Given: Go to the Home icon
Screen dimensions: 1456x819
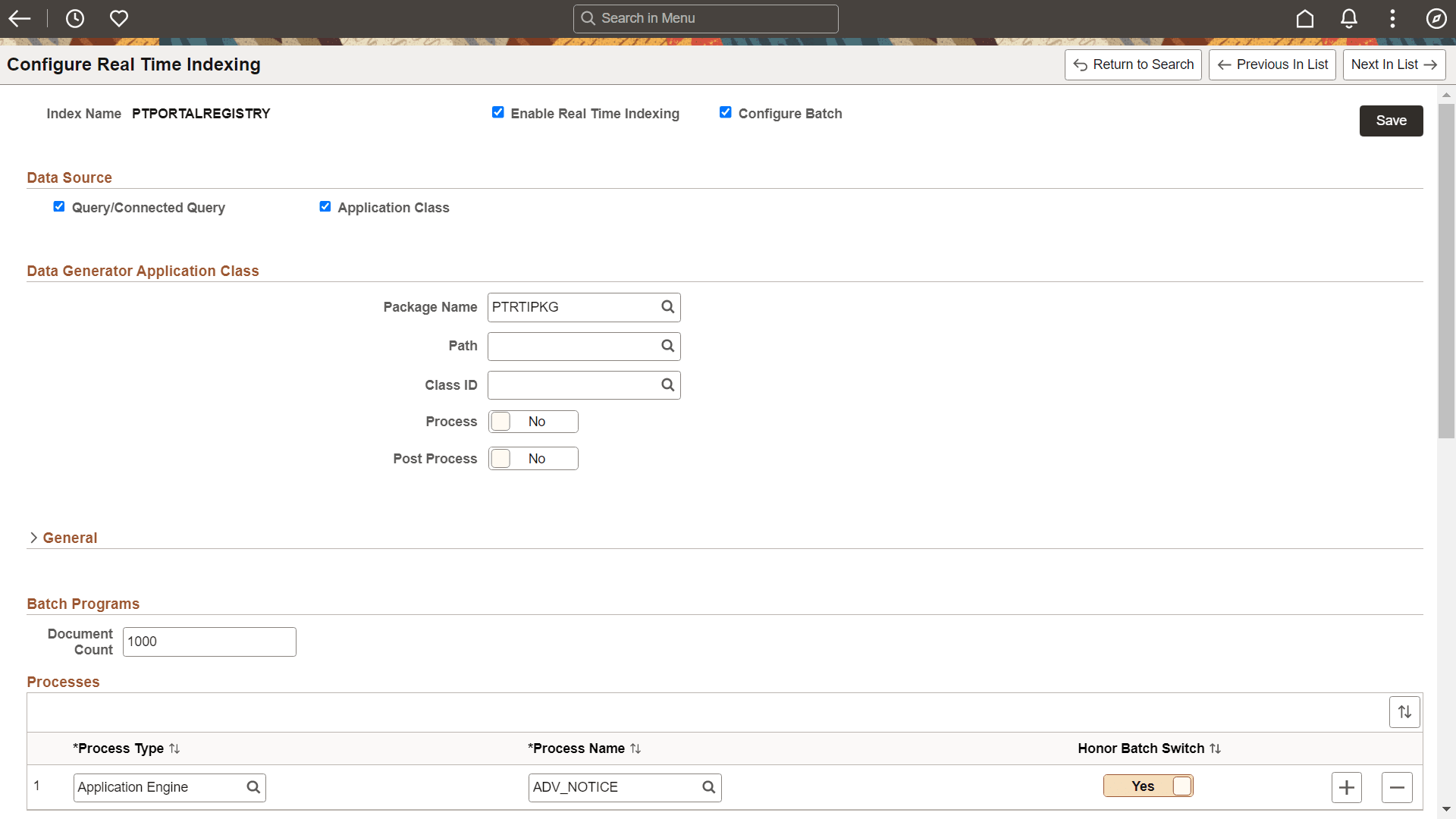Looking at the screenshot, I should 1305,18.
